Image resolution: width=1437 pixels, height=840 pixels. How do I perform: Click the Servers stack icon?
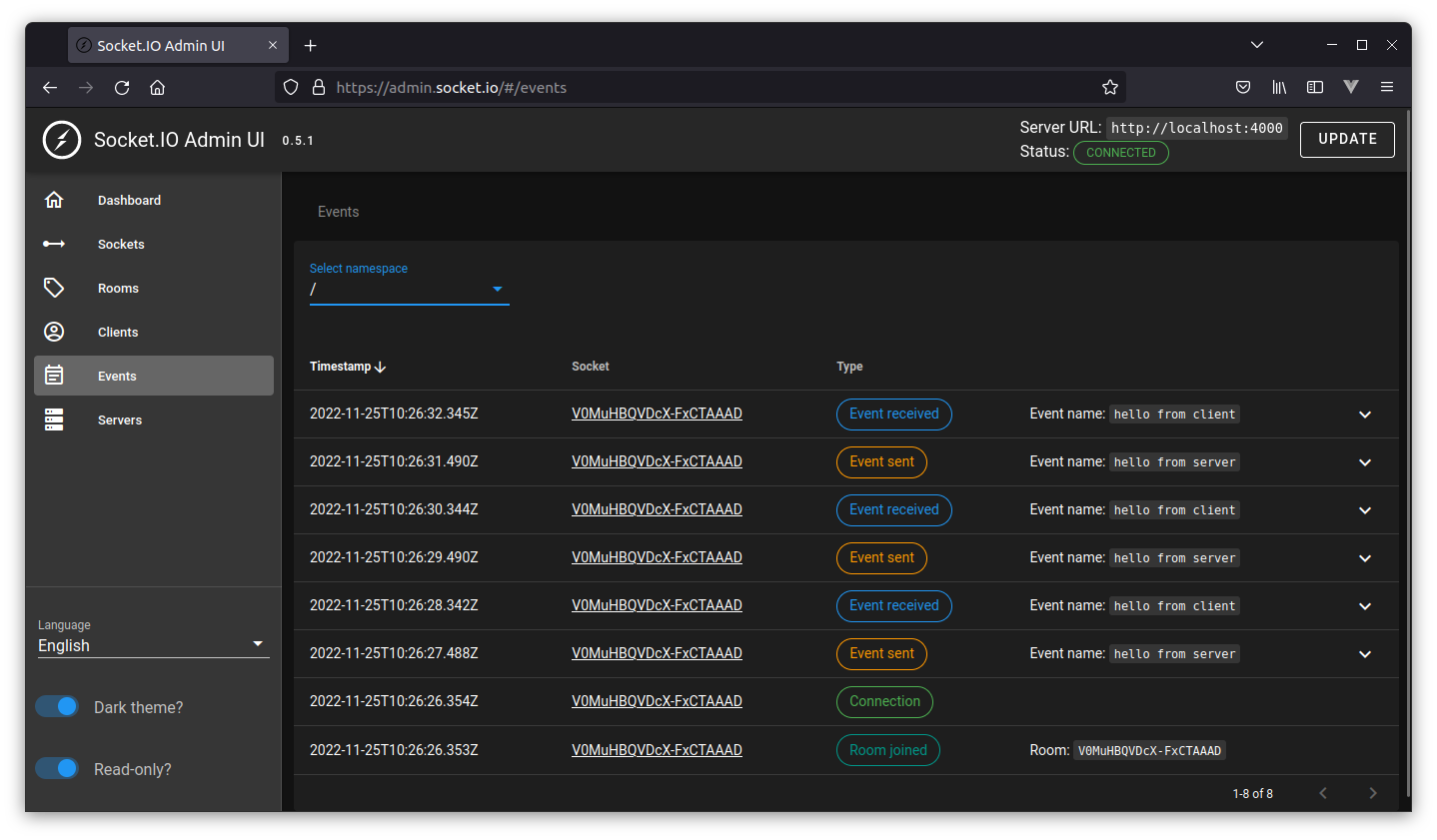coord(54,420)
